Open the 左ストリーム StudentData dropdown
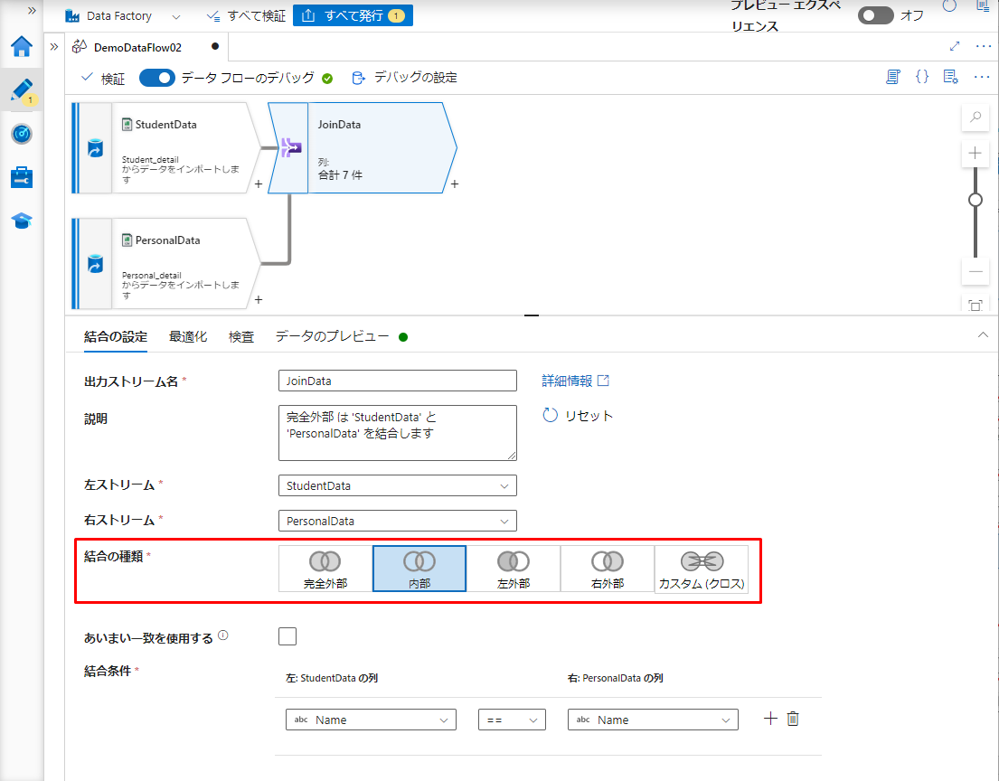The image size is (999, 781). pos(398,485)
